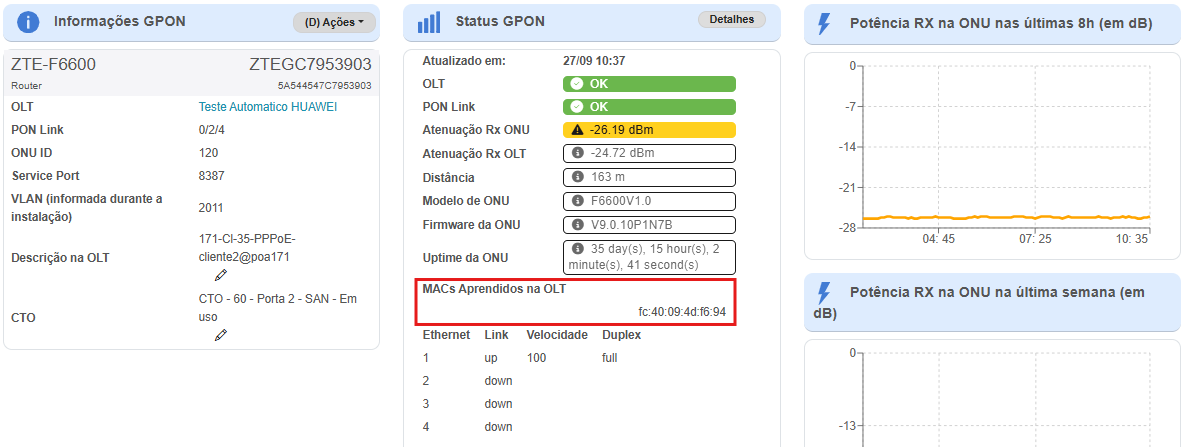Viewport: 1185px width, 447px height.
Task: Click the pencil icon under the CTO value
Action: coord(221,335)
